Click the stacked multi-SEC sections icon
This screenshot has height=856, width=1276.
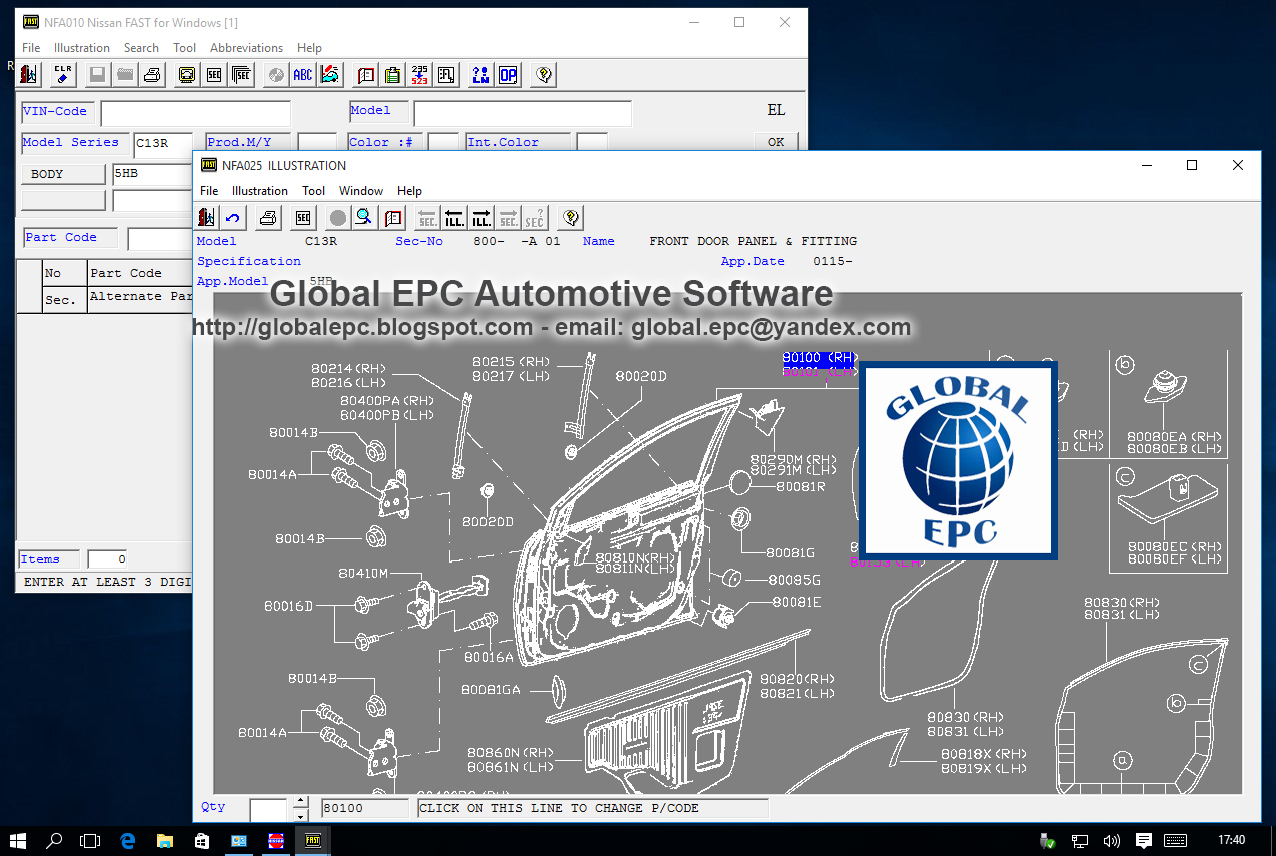tap(242, 74)
